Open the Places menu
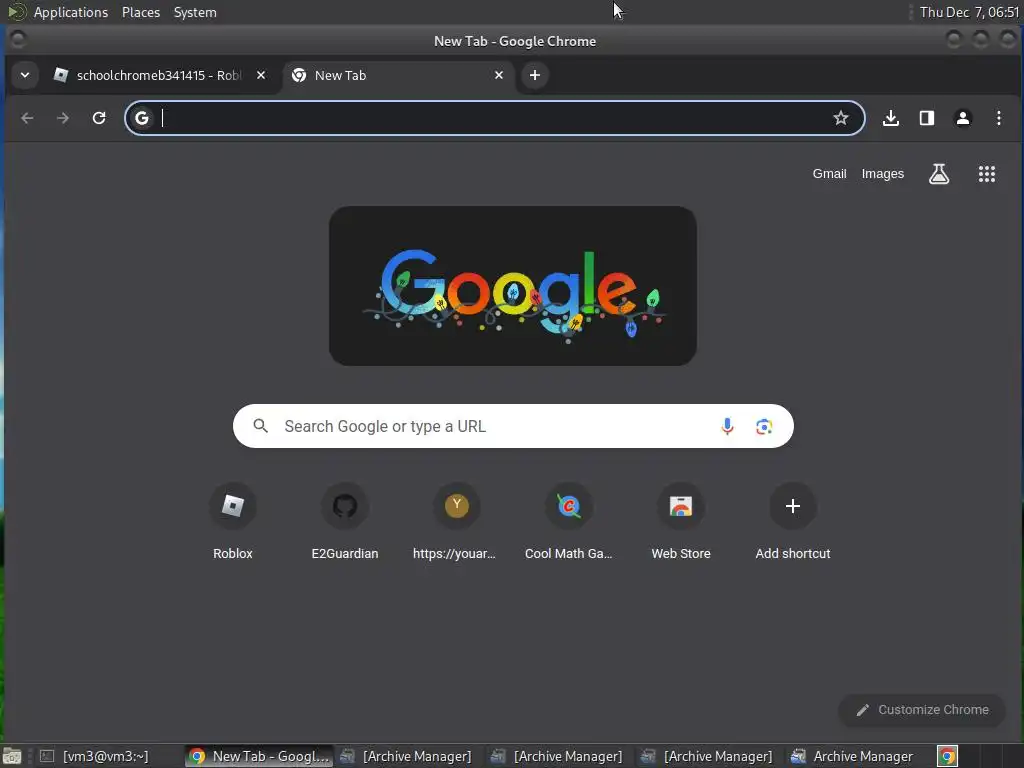This screenshot has width=1024, height=768. (140, 12)
